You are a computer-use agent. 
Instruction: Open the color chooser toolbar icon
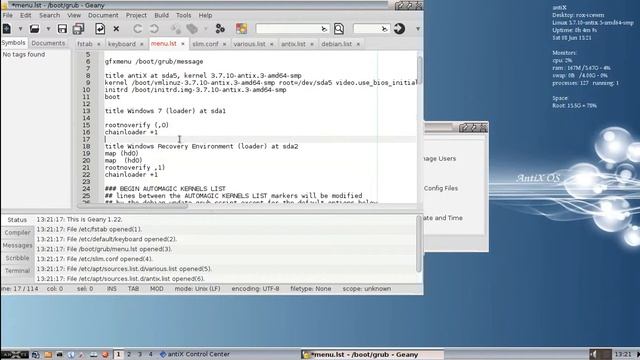click(242, 28)
